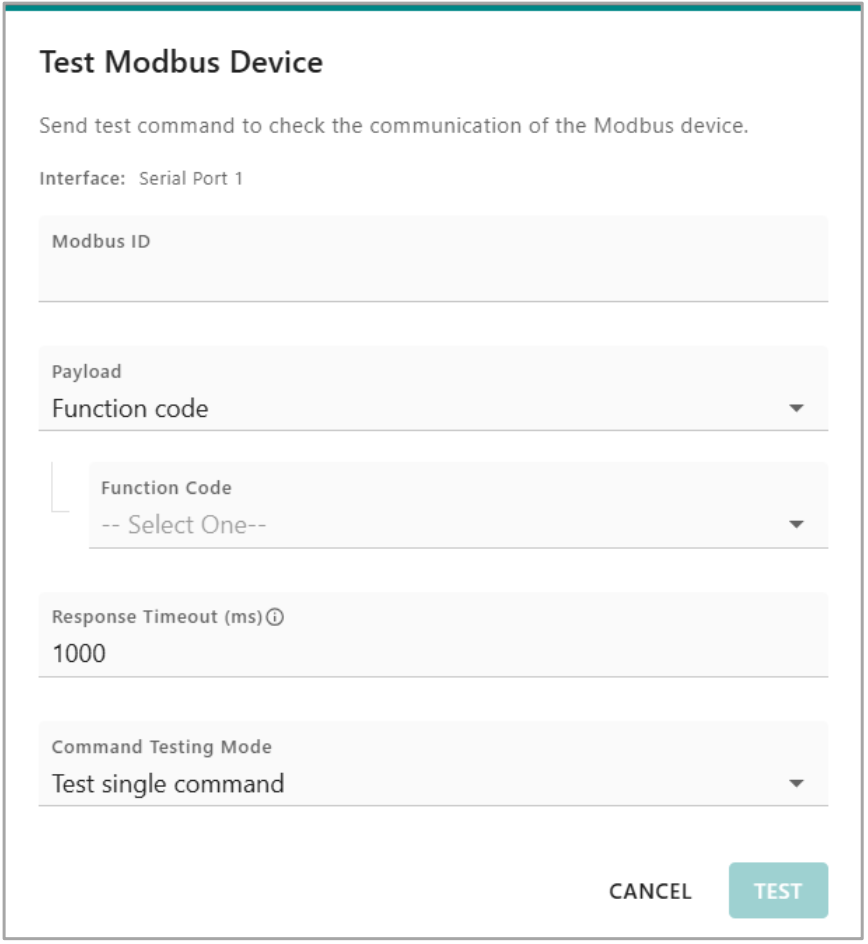The width and height of the screenshot is (868, 944).
Task: Click the "Function Code" field label
Action: point(166,488)
